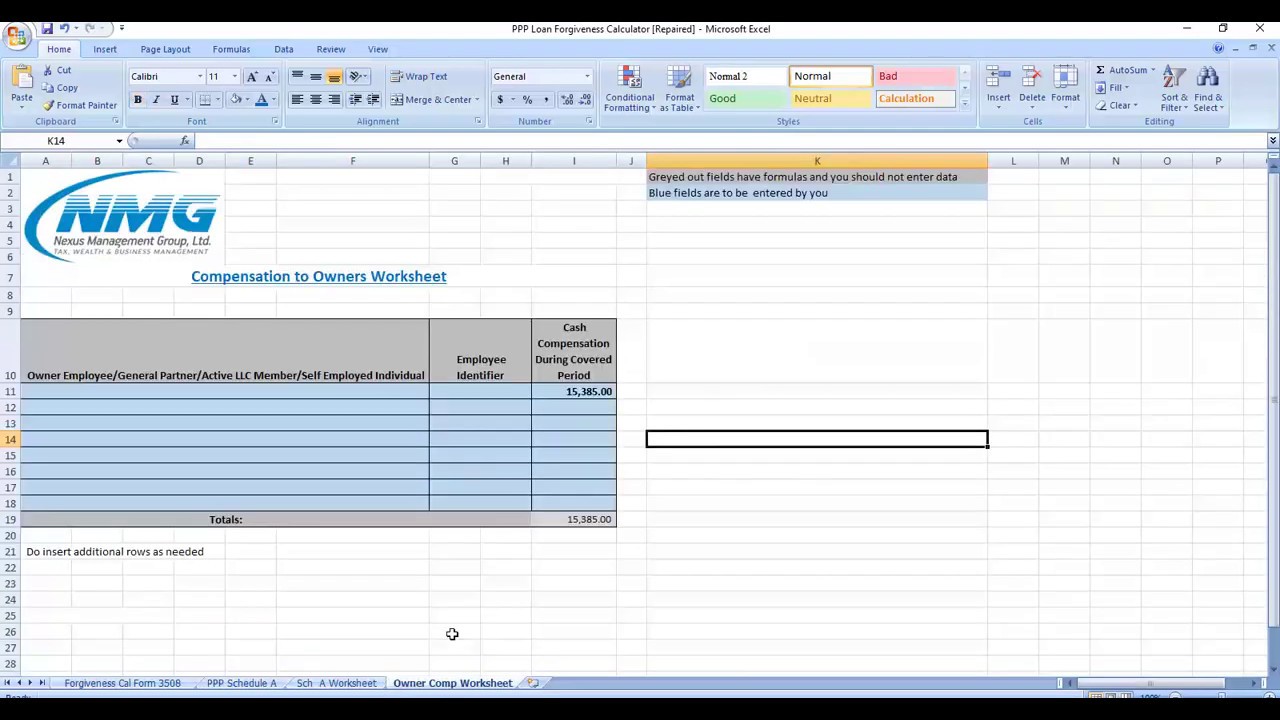Insert cells button in ribbon
The width and height of the screenshot is (1280, 720).
pos(998,88)
